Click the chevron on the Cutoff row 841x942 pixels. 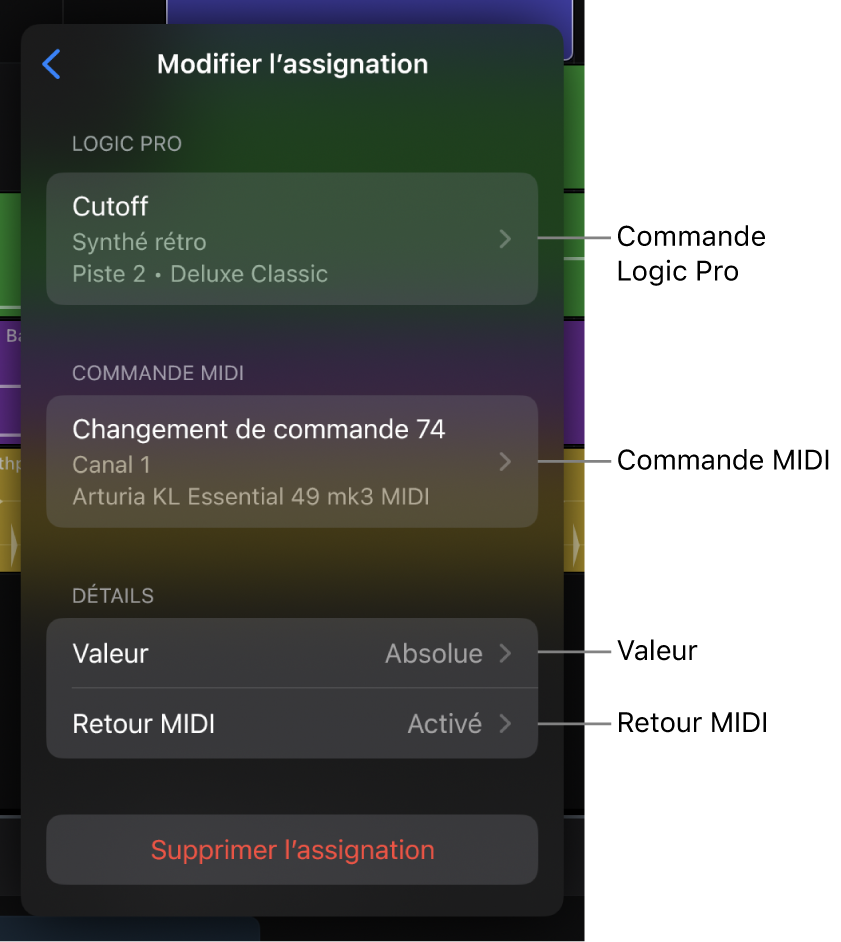click(505, 238)
